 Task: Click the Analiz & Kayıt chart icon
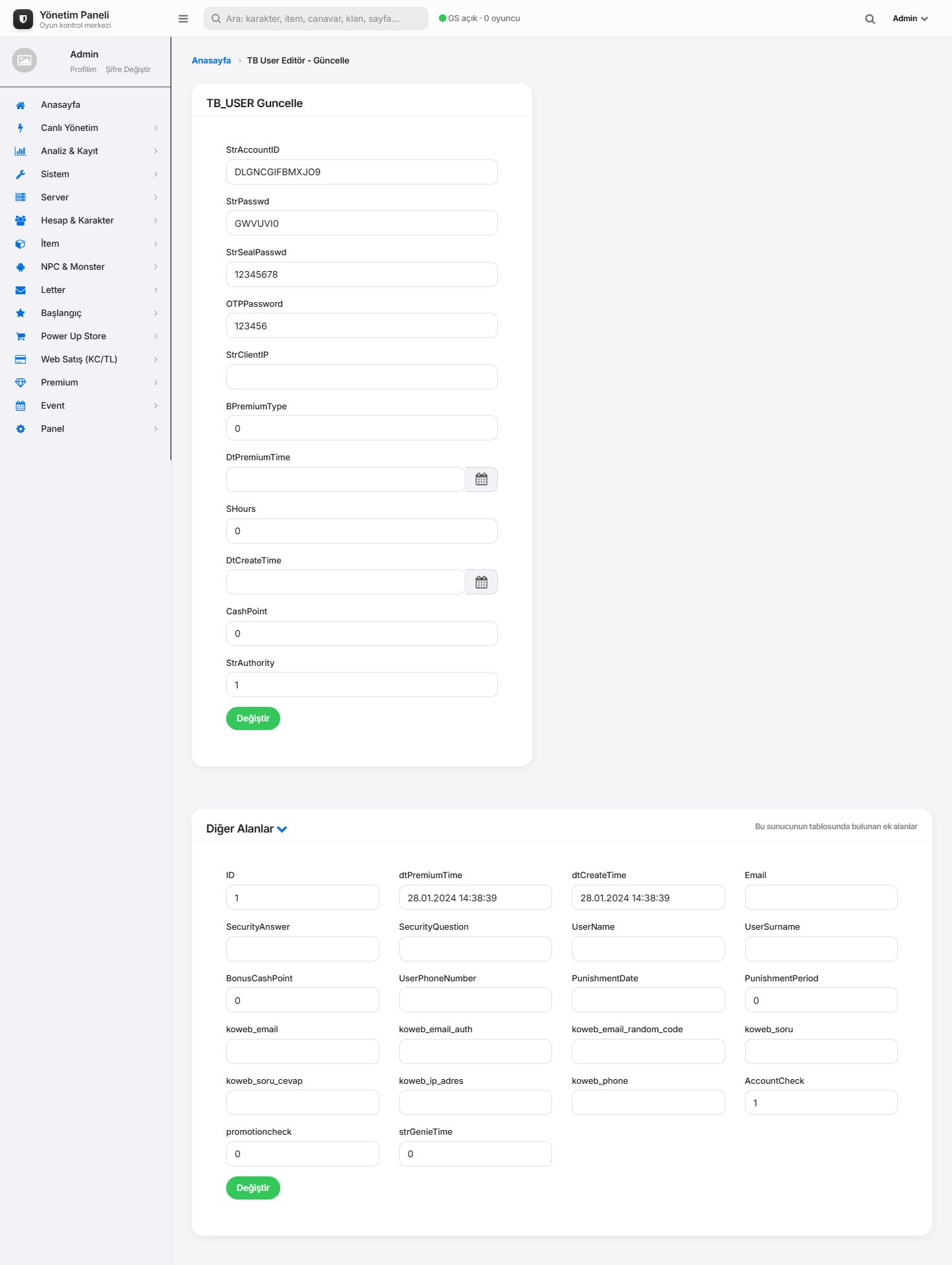[x=20, y=151]
